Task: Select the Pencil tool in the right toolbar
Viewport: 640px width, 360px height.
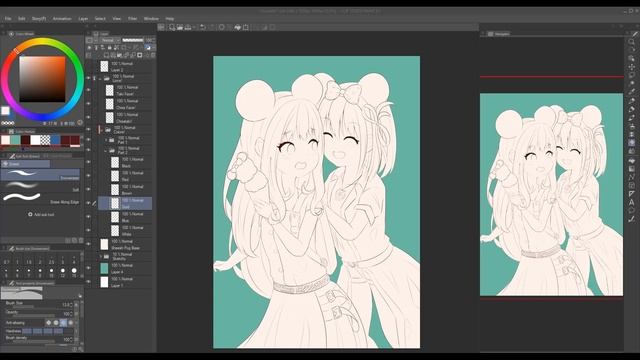Action: [631, 109]
